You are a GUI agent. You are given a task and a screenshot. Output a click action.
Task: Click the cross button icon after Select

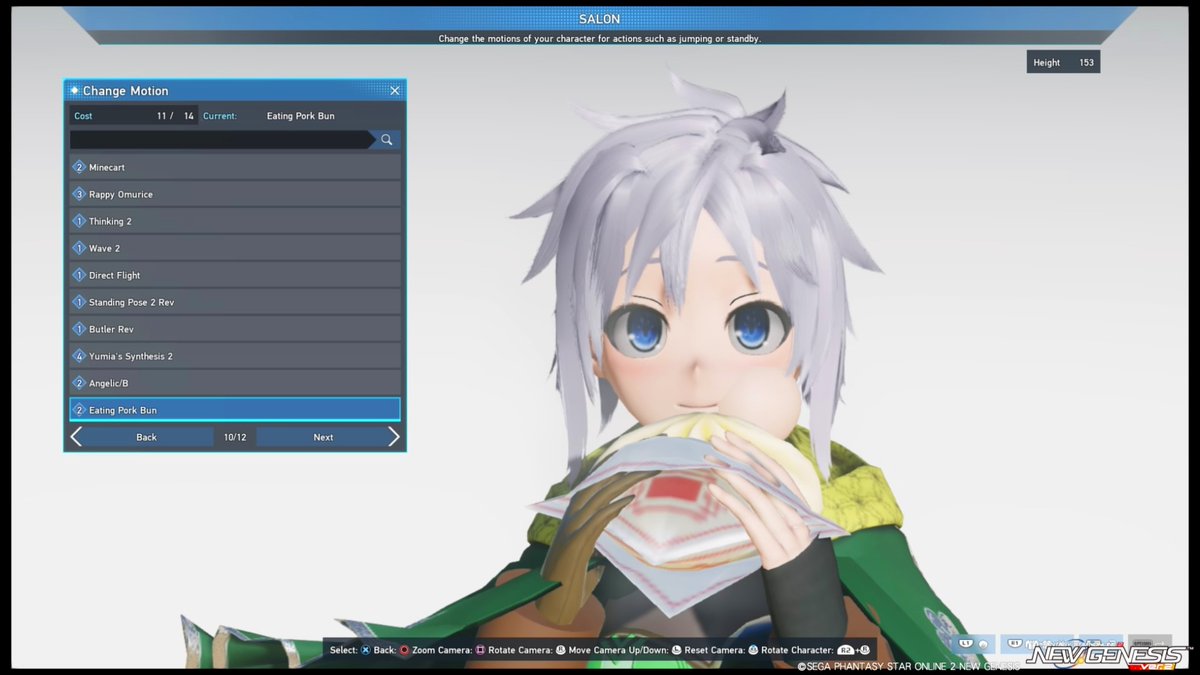tap(366, 650)
